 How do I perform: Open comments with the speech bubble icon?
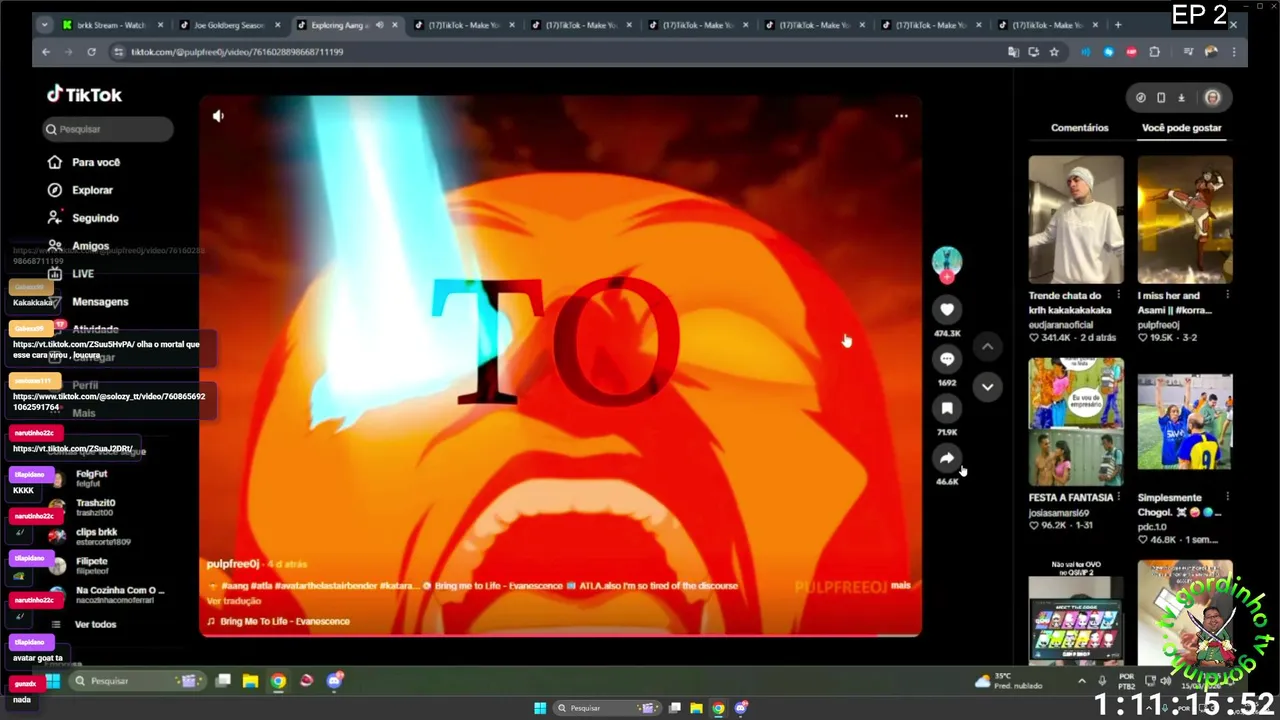click(x=947, y=359)
